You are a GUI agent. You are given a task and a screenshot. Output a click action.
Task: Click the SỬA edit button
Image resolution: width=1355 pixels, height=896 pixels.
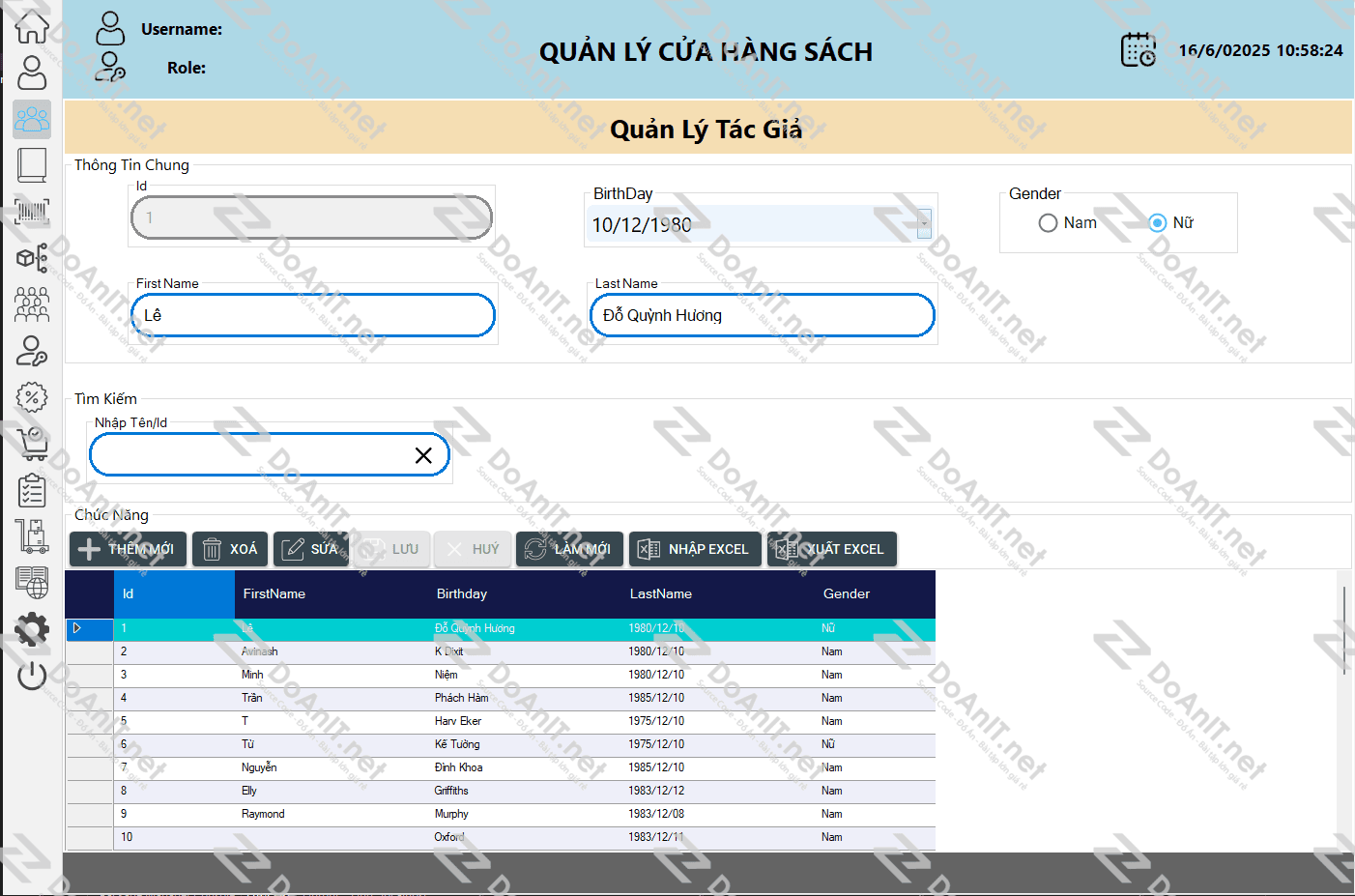click(x=311, y=549)
